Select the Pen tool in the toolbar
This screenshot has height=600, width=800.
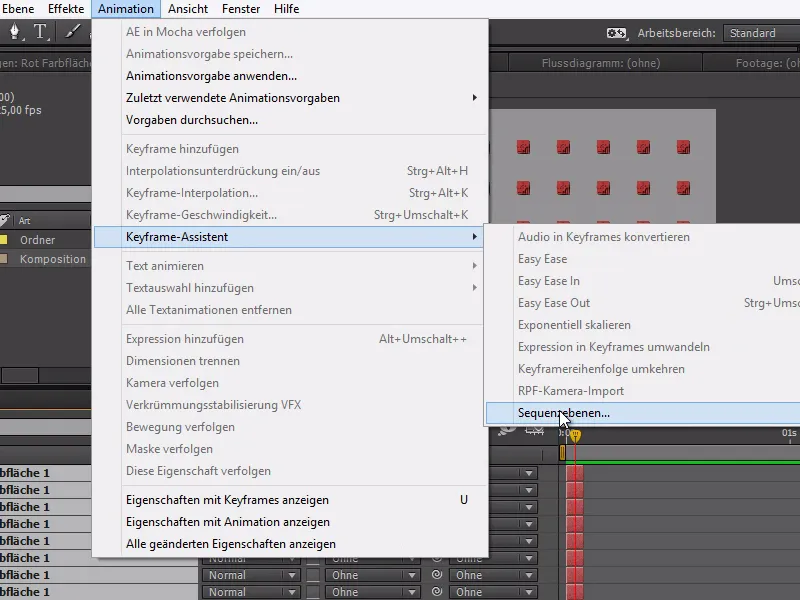tap(14, 32)
